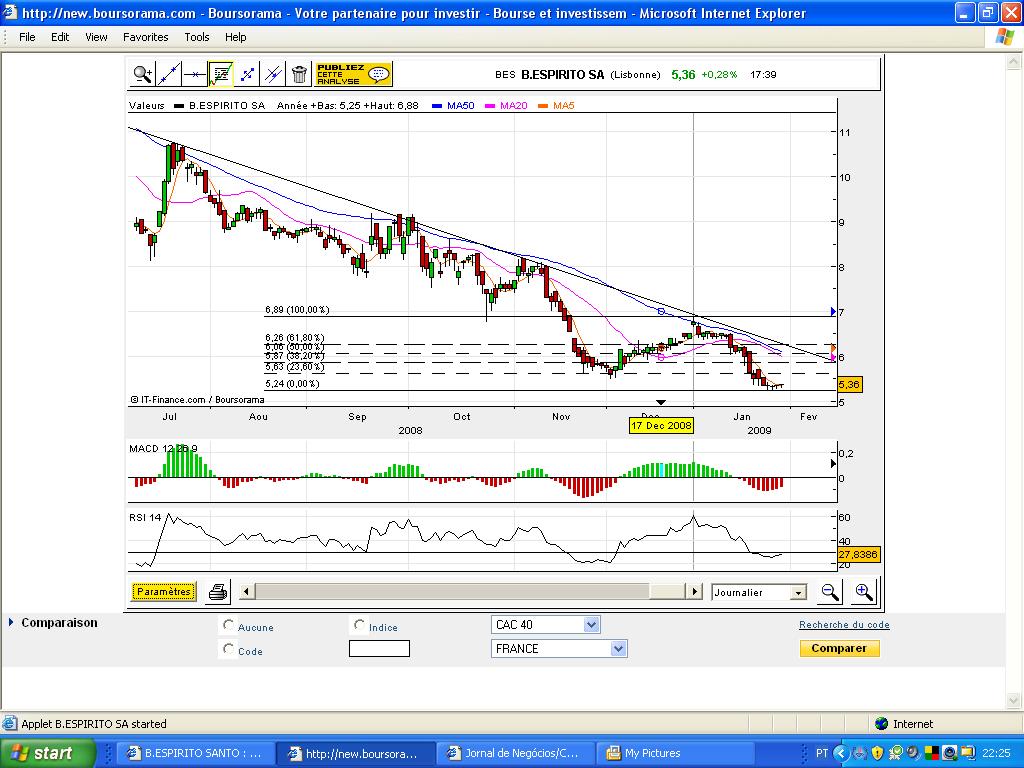The width and height of the screenshot is (1024, 768).
Task: Click the MA50 legend label
Action: point(460,106)
